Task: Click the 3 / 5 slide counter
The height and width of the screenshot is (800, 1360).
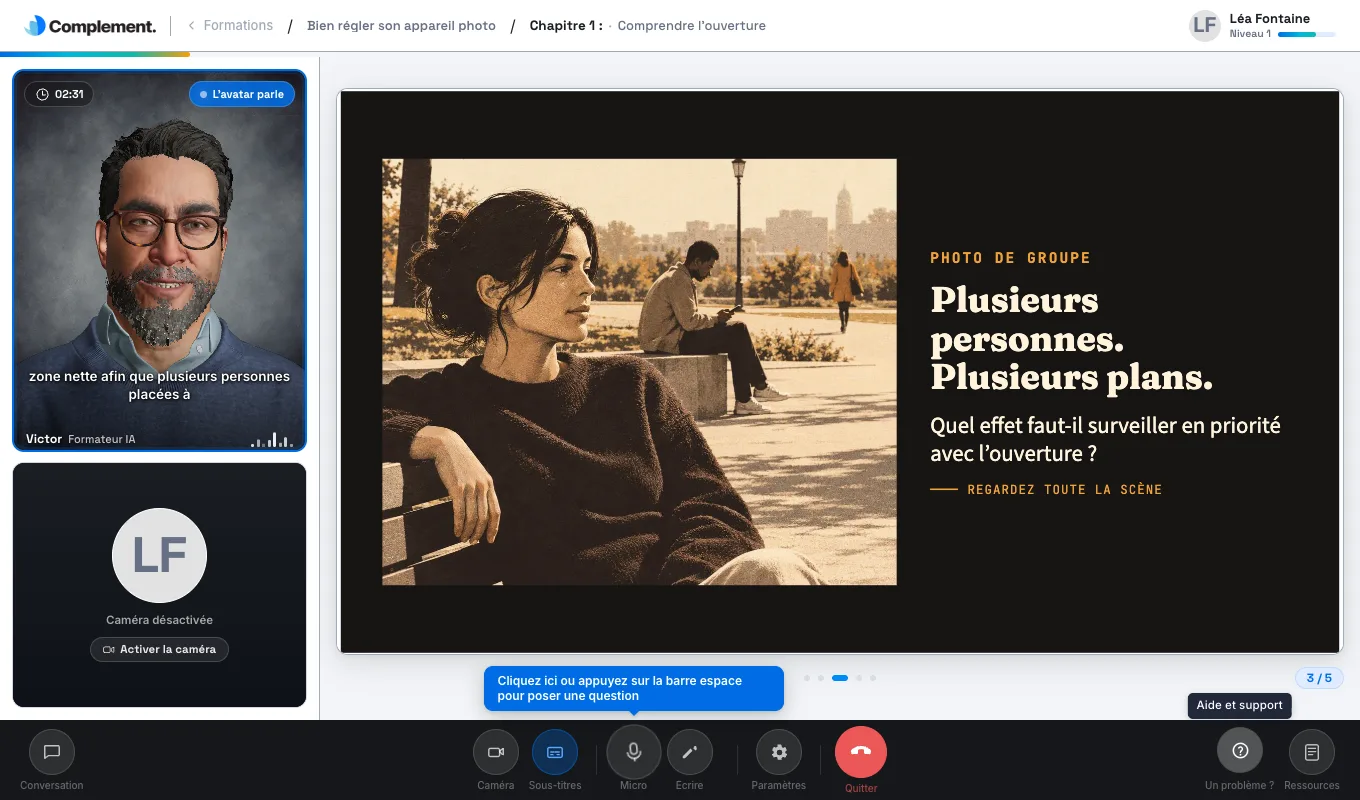Action: [1319, 678]
